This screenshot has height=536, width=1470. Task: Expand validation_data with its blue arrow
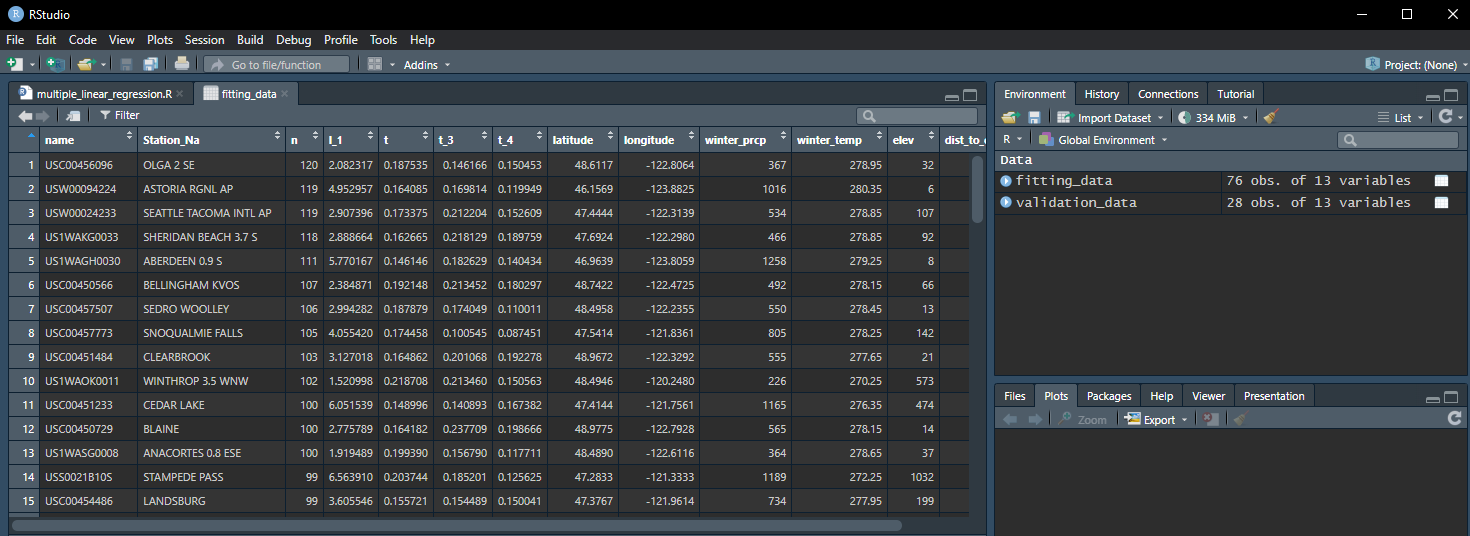[1006, 202]
